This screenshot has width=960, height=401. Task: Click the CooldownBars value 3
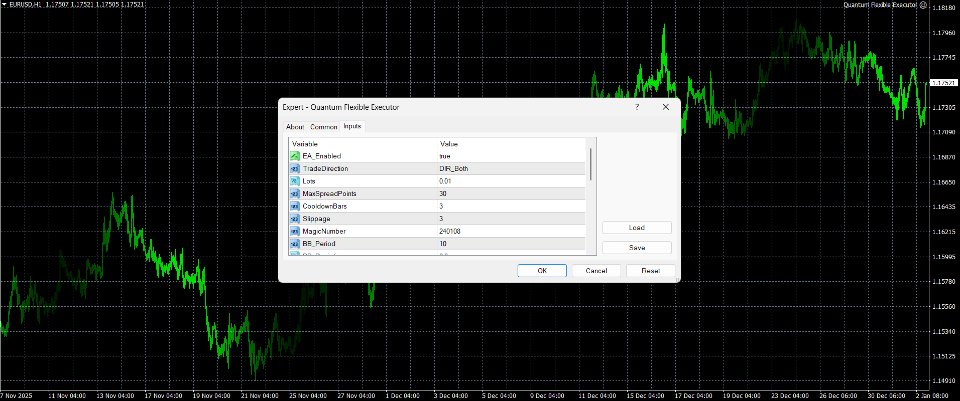tap(441, 206)
